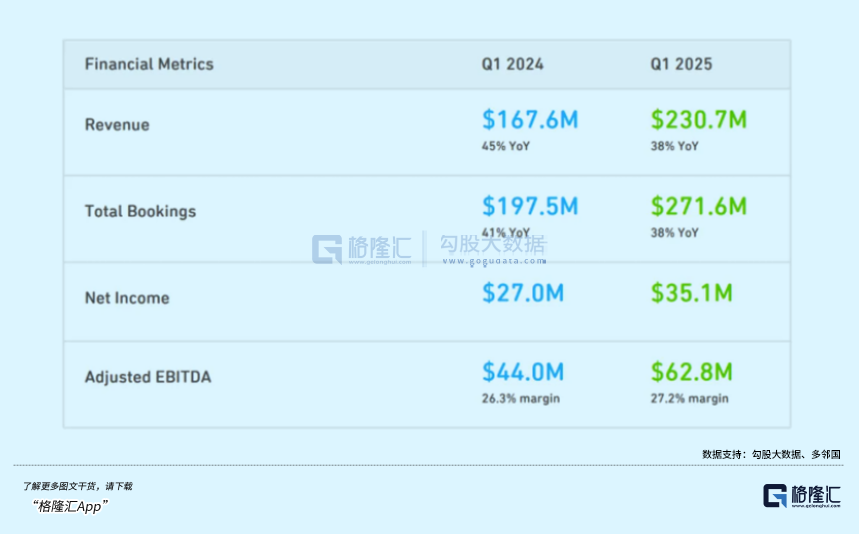This screenshot has width=859, height=534.
Task: Click the Revenue row label
Action: (x=117, y=125)
